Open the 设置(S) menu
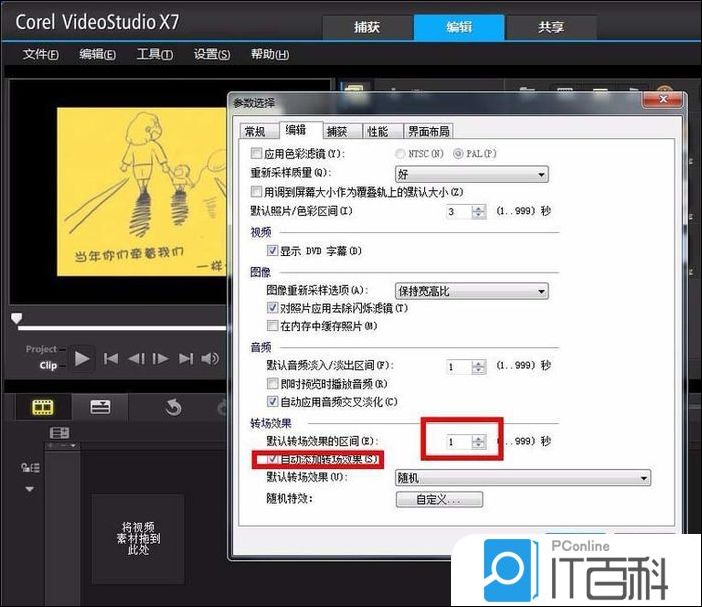 [x=212, y=55]
